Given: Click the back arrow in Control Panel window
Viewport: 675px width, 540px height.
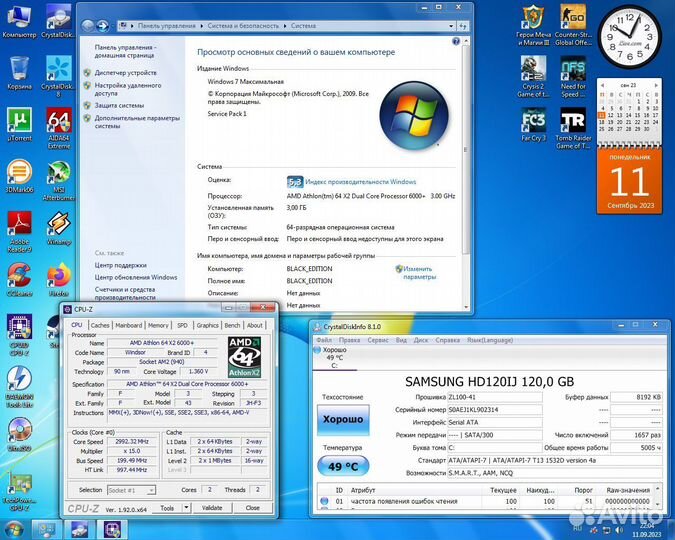Looking at the screenshot, I should (88, 26).
